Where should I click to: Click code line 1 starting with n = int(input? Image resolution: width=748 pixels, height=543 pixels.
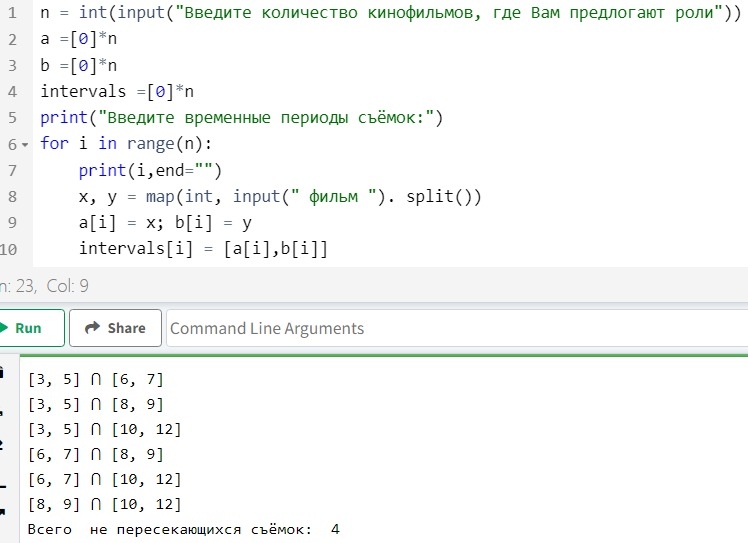pyautogui.click(x=391, y=12)
